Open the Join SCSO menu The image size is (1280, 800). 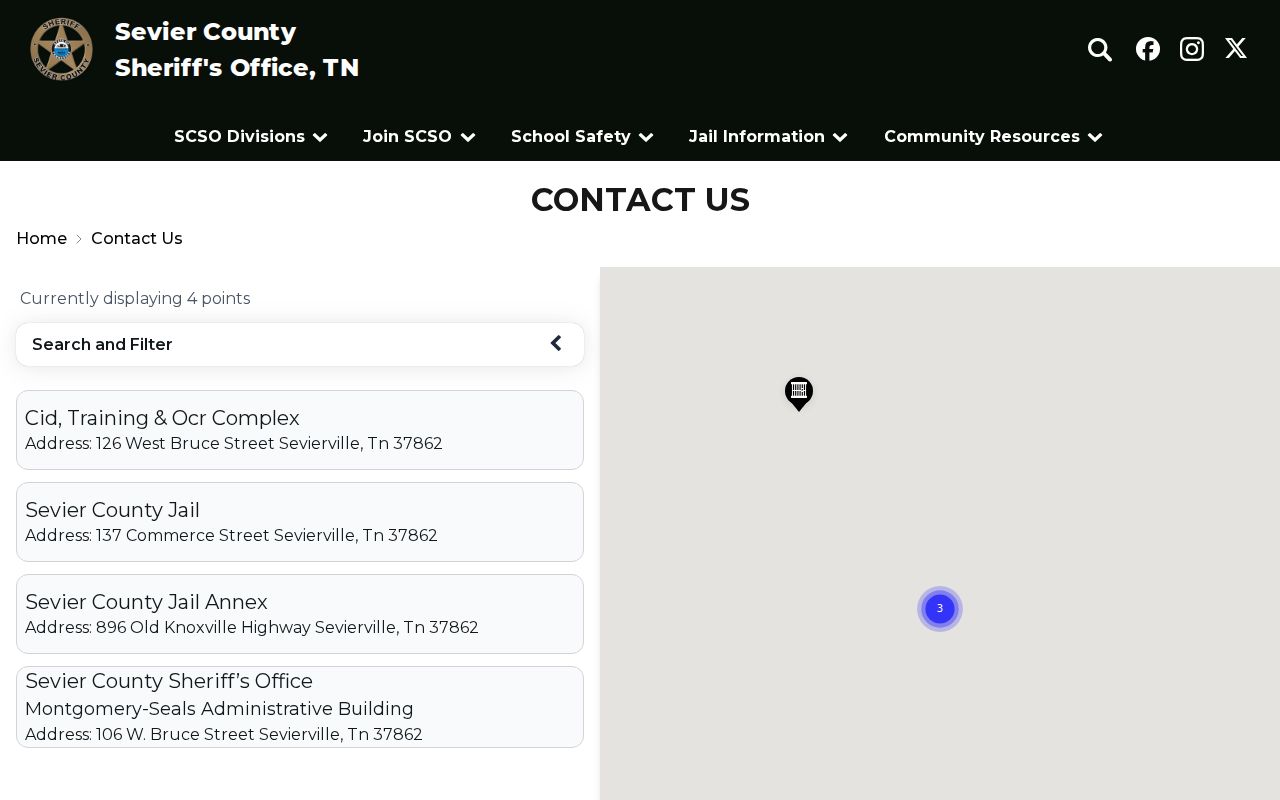click(x=419, y=137)
